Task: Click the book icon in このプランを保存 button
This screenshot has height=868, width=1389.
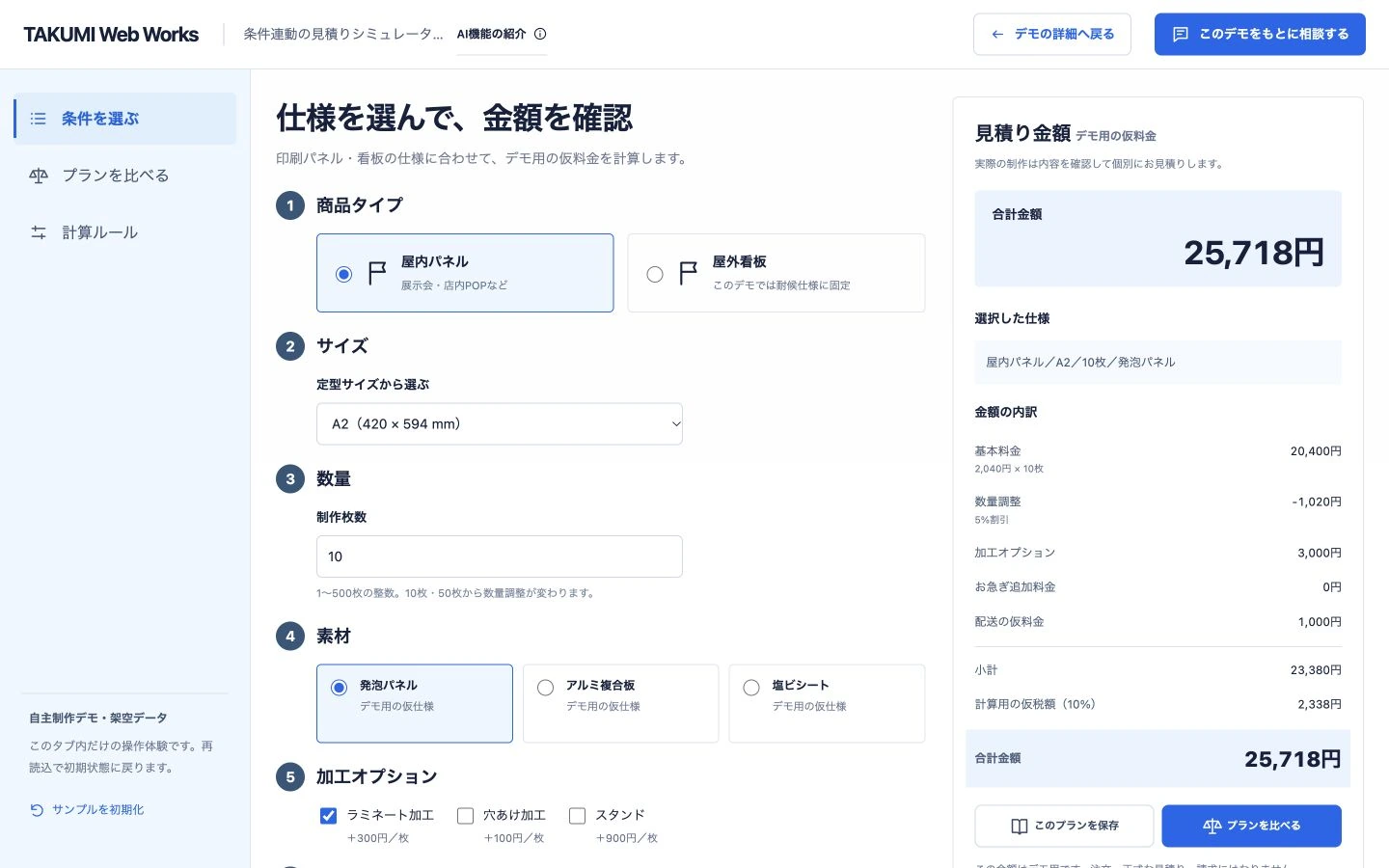Action: [x=1019, y=827]
